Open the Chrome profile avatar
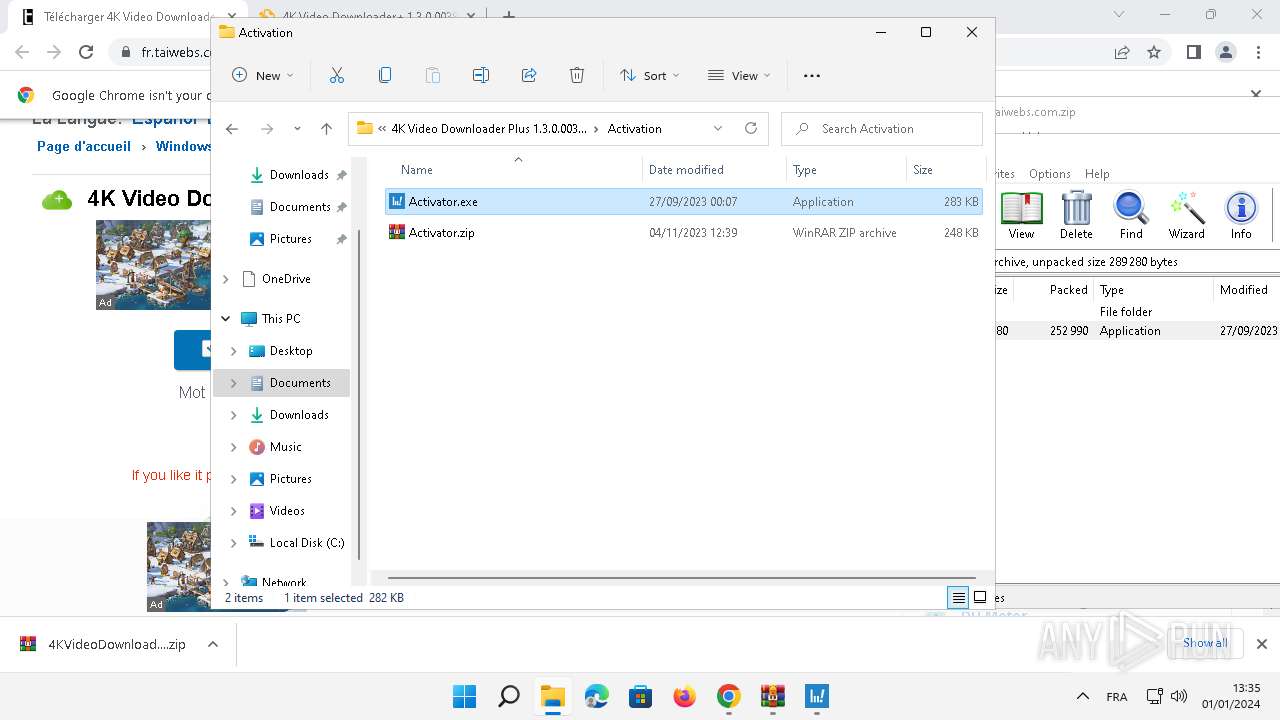This screenshot has width=1280, height=720. point(1226,52)
